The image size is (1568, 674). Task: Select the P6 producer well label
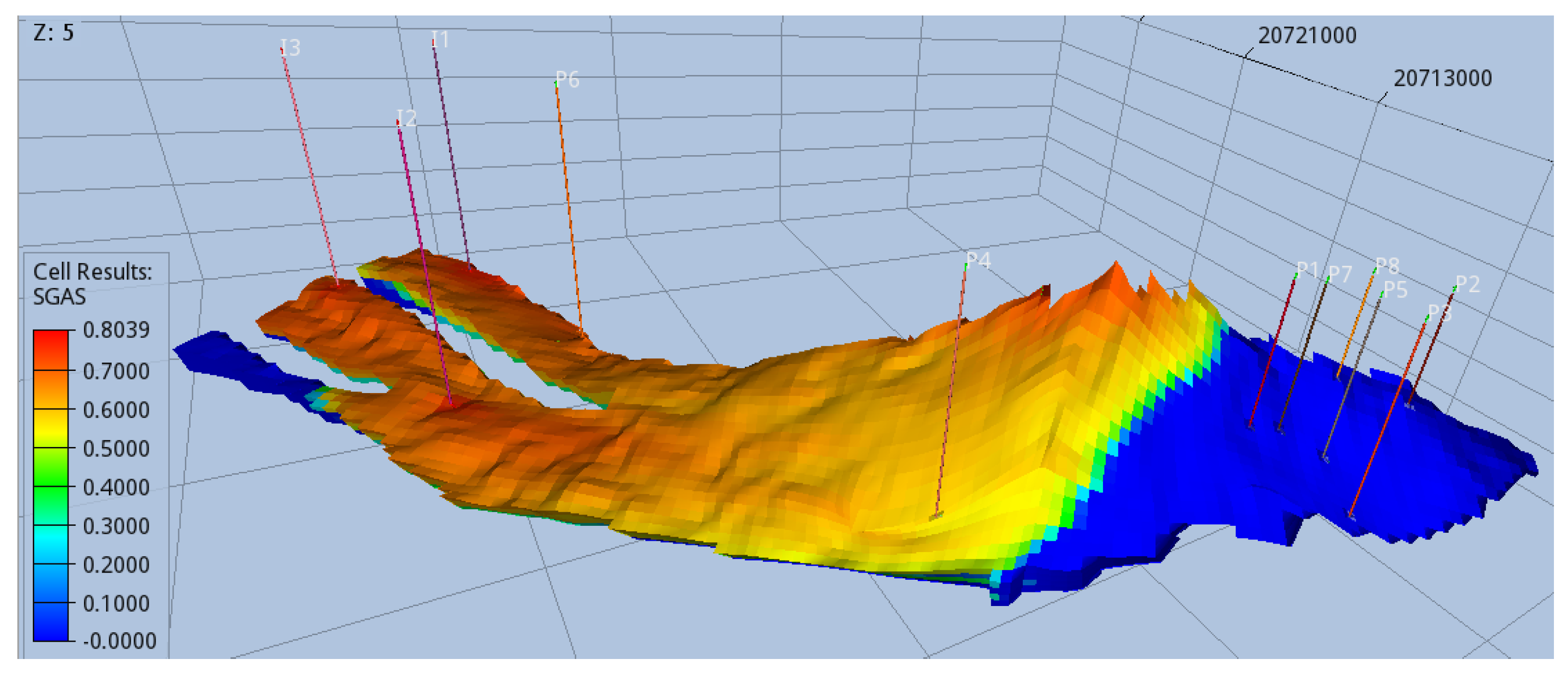pos(567,79)
